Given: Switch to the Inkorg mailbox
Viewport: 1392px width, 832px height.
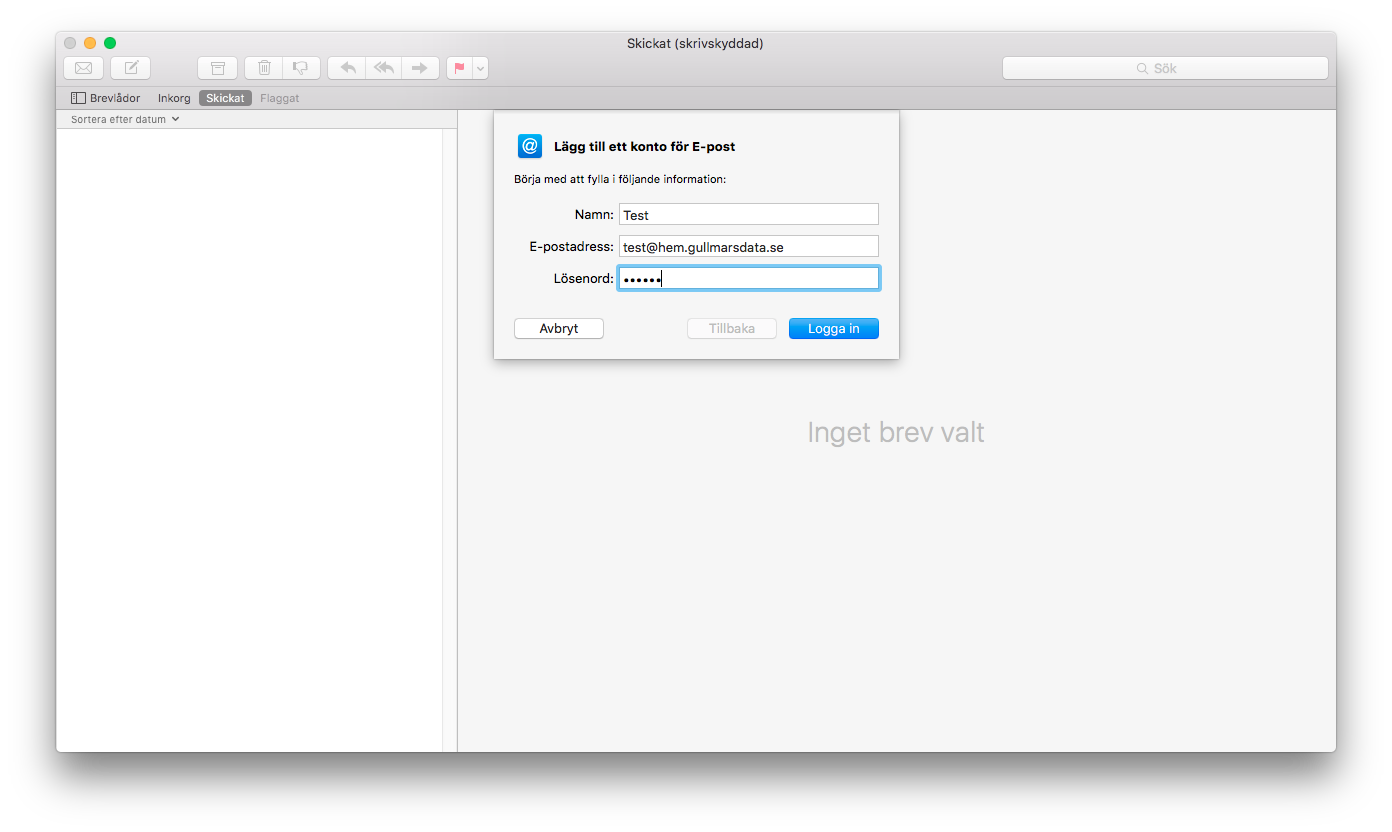Looking at the screenshot, I should click(174, 98).
